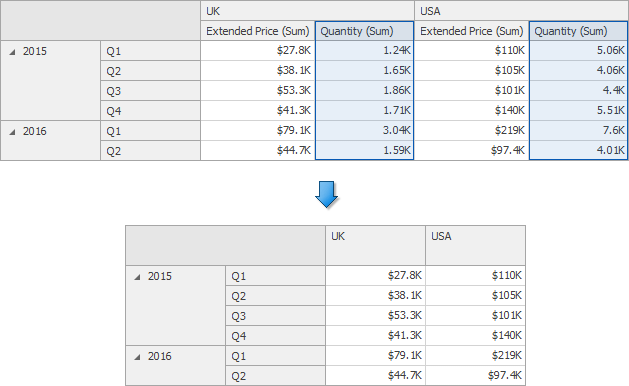Pick the $41.3K cell in the bottom grid
This screenshot has width=629, height=386.
pyautogui.click(x=375, y=336)
